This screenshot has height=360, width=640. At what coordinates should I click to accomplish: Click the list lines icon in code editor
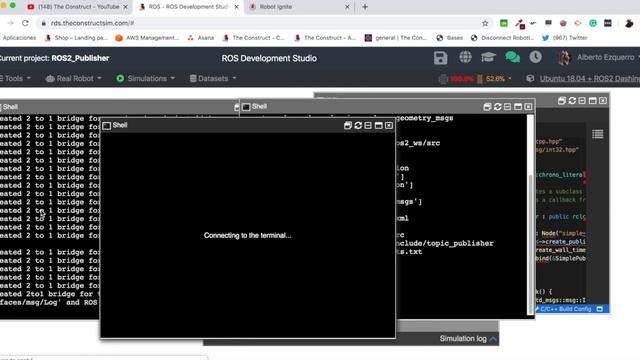coord(598,134)
